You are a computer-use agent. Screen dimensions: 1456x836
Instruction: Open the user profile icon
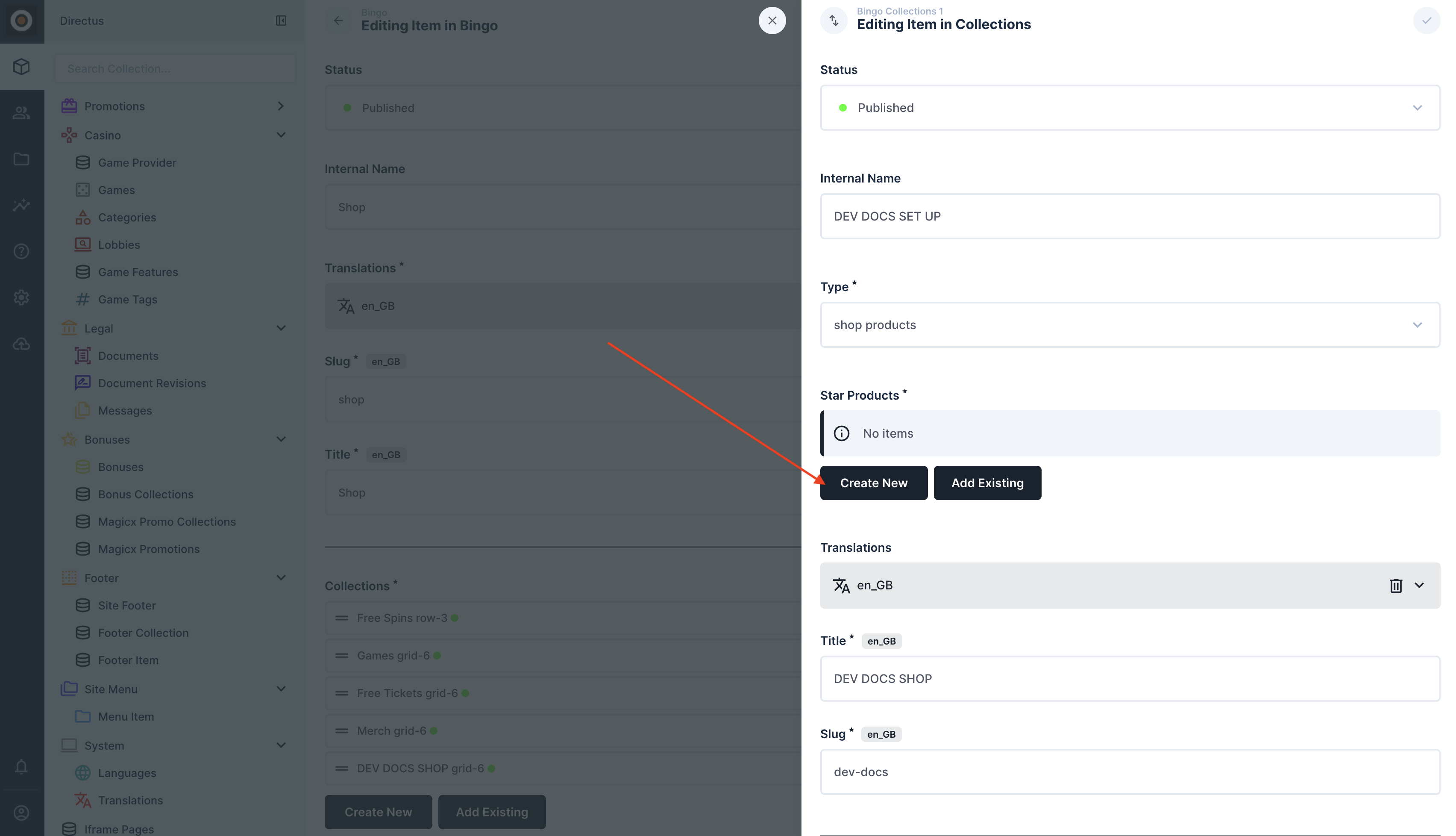[21, 813]
